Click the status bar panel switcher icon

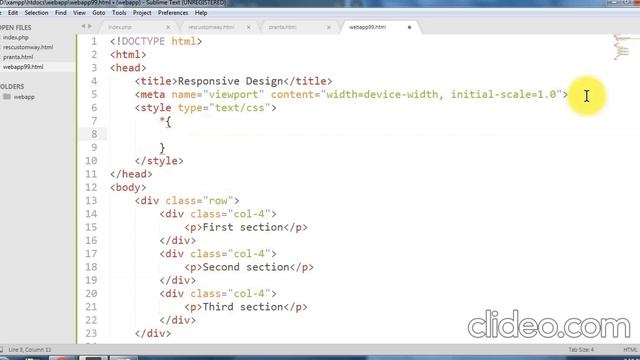[x=1, y=350]
